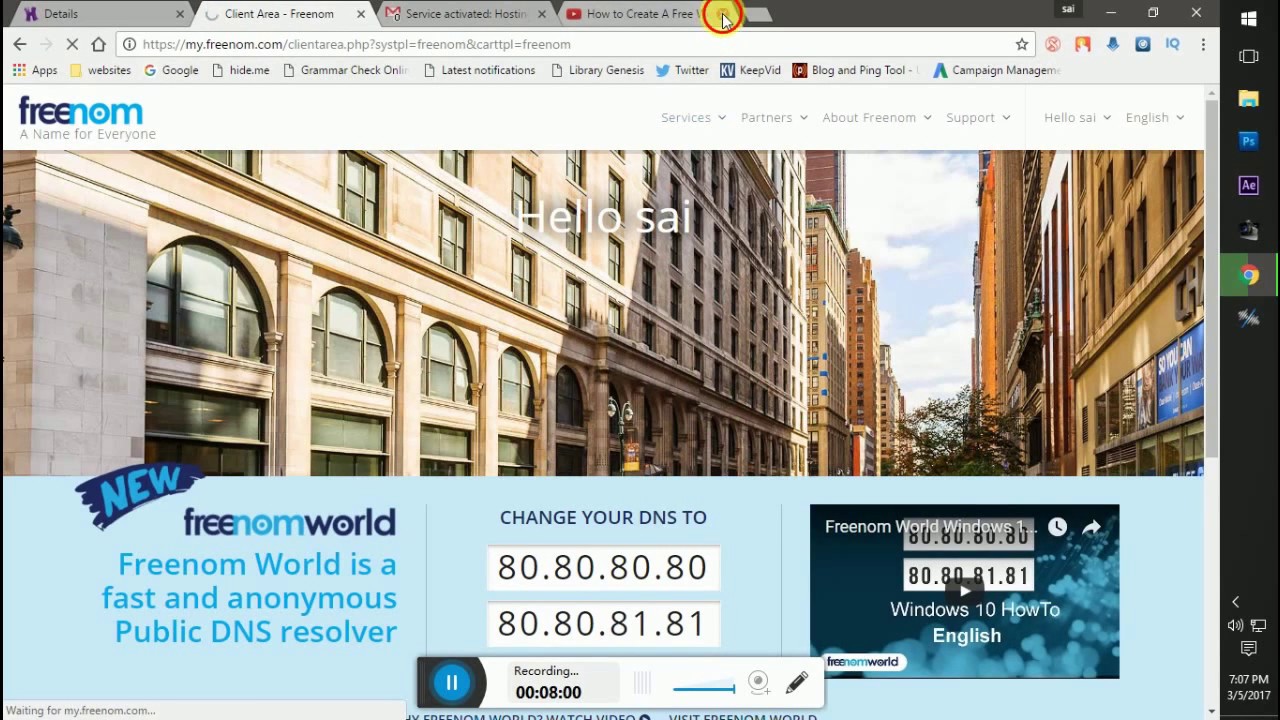Show hidden tray icons chevron
The width and height of the screenshot is (1280, 720).
coord(1235,602)
